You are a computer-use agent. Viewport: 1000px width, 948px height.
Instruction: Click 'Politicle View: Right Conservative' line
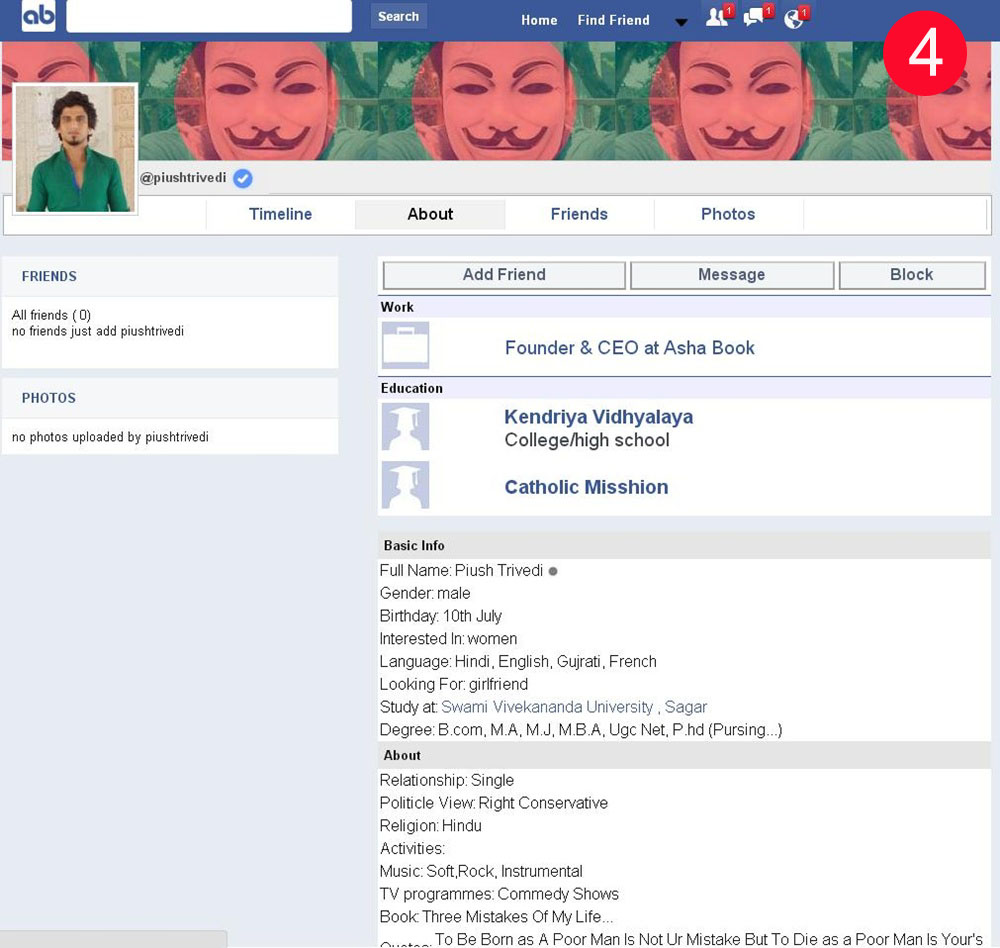(494, 803)
